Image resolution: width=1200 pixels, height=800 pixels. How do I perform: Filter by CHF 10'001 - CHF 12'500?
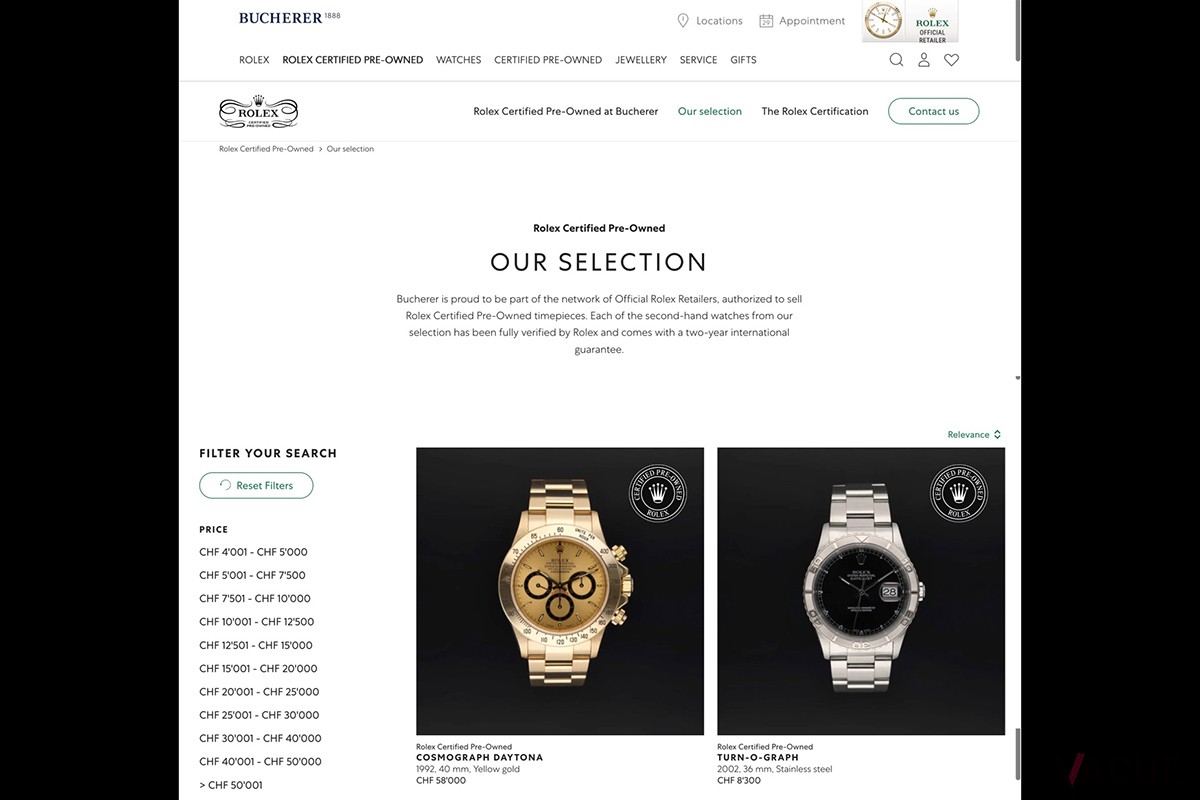coord(256,622)
